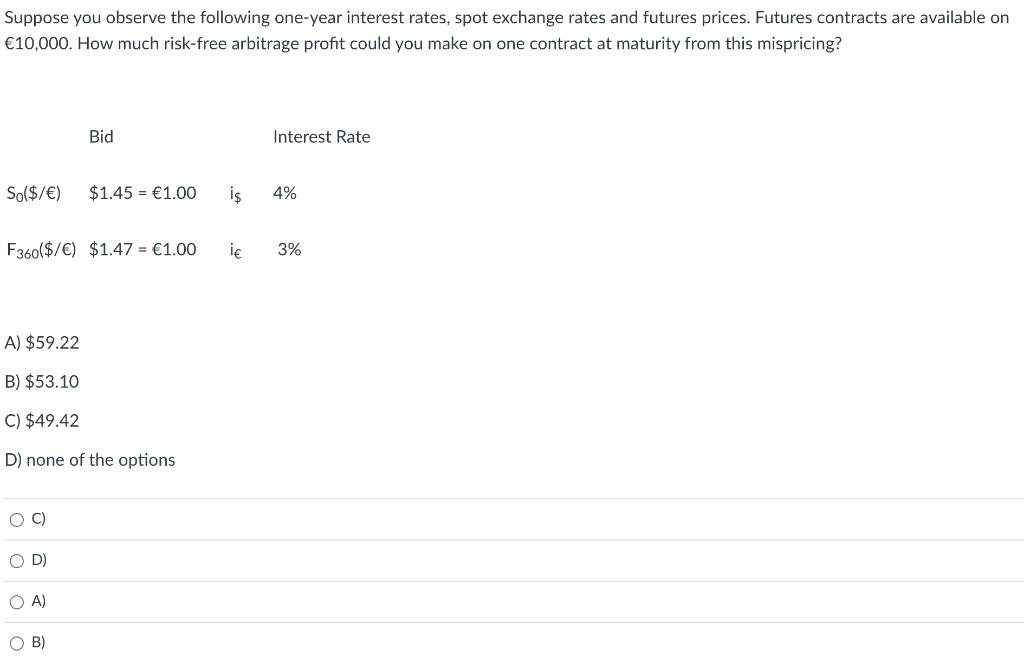Click the Bid column header

coord(101,137)
